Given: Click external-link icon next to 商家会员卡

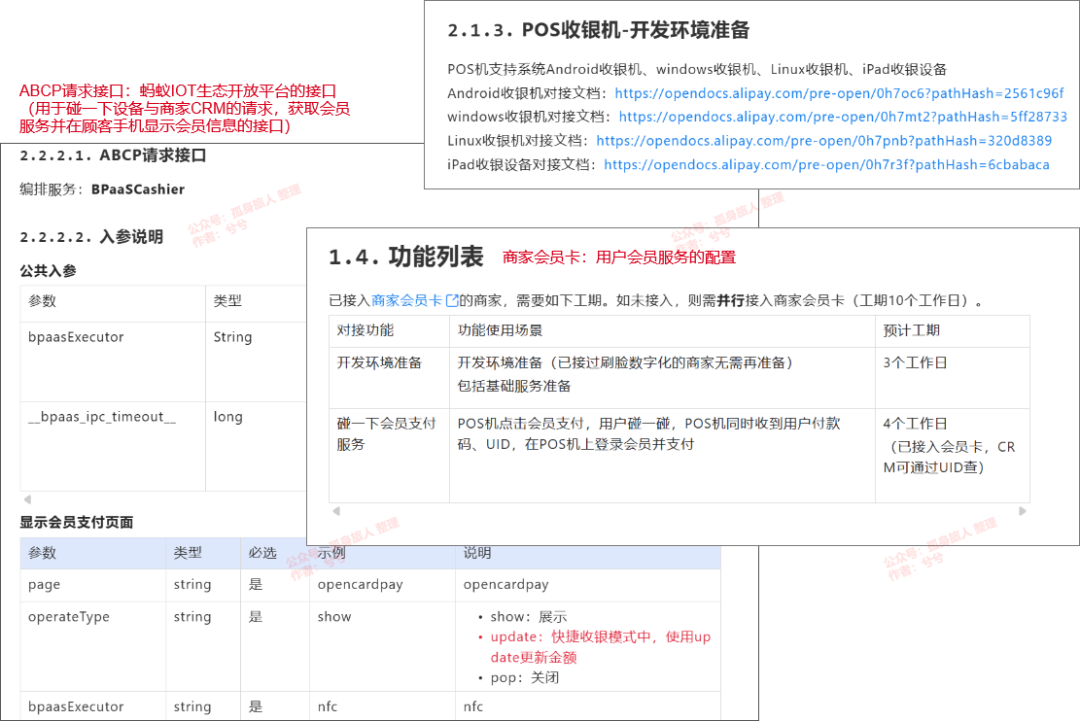Looking at the screenshot, I should coord(452,300).
